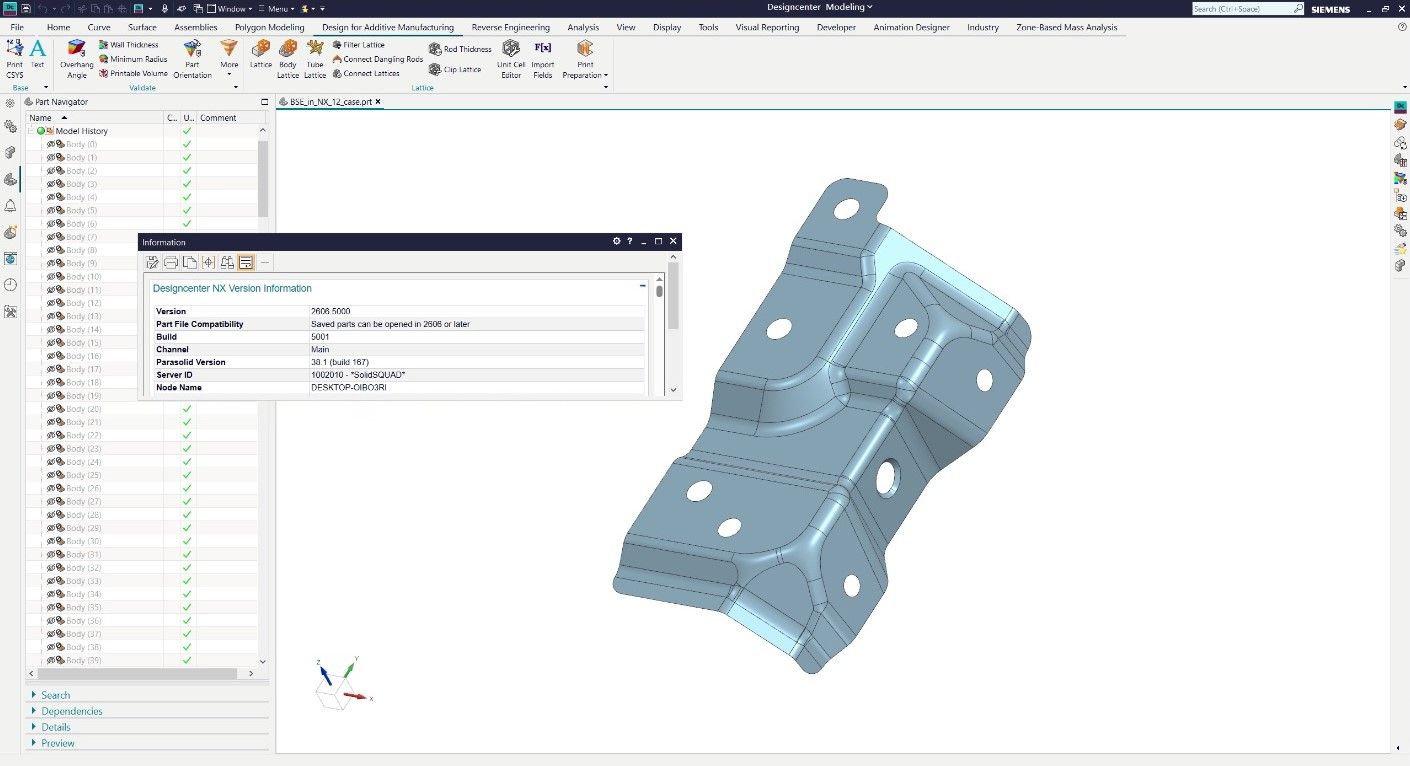This screenshot has width=1410, height=766.
Task: Focus the Search command finder field
Action: pos(1243,9)
